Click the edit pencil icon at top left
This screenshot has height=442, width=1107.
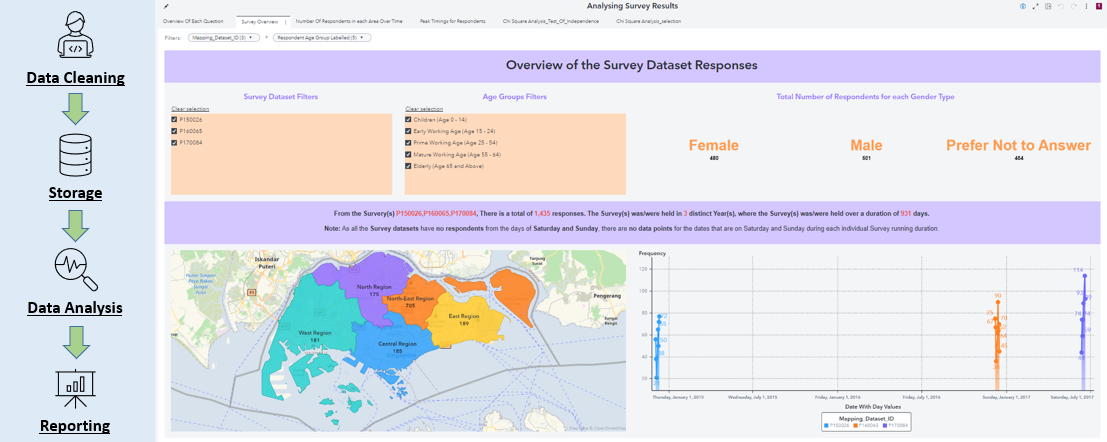coord(166,6)
